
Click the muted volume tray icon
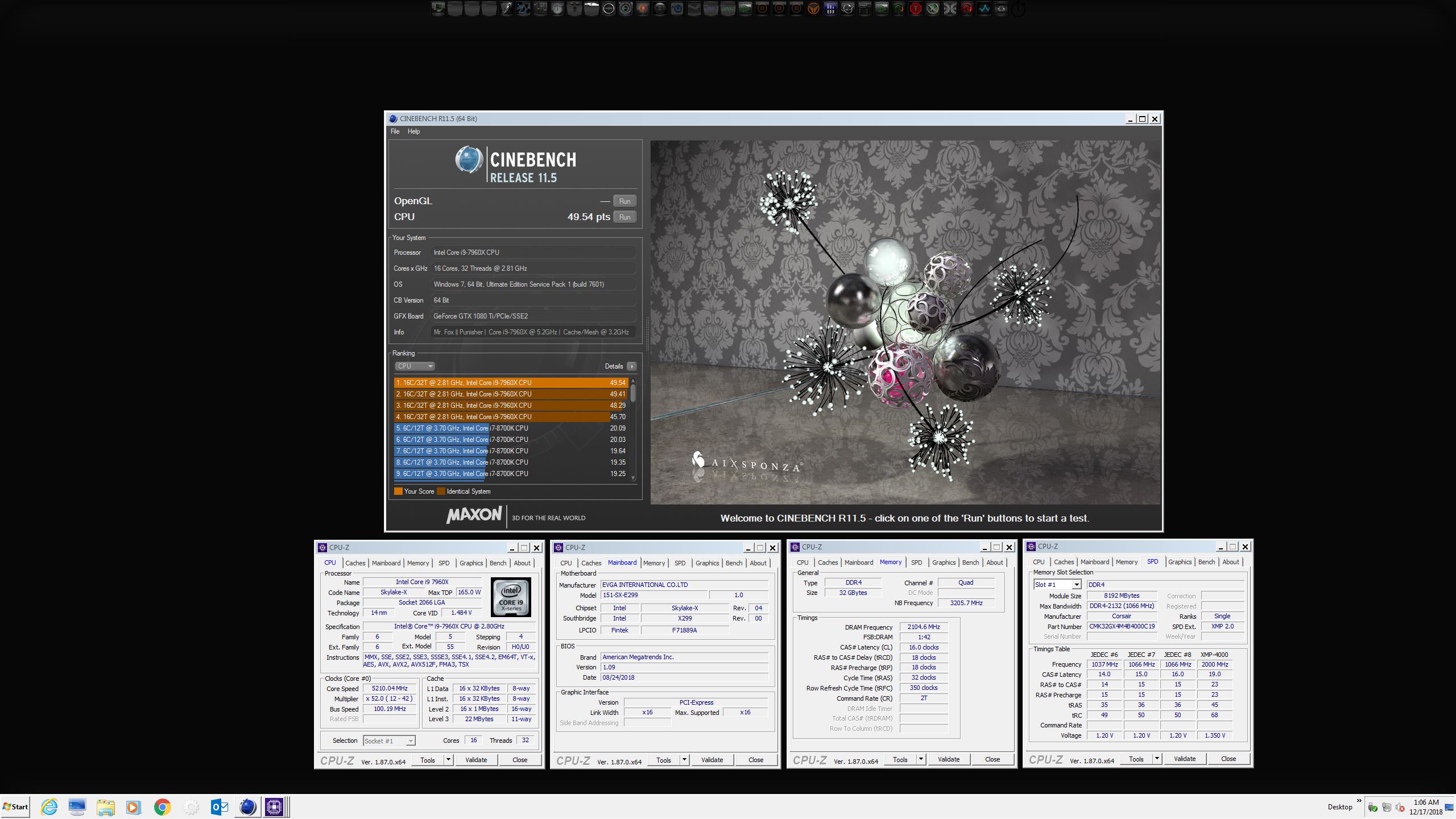pyautogui.click(x=1400, y=808)
